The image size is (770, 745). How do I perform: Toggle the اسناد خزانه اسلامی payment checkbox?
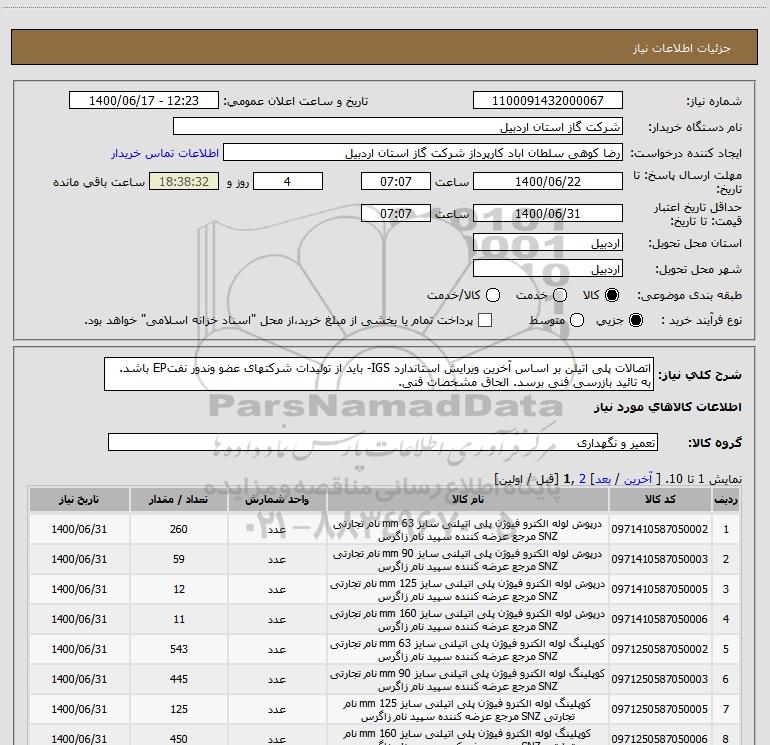[x=485, y=320]
